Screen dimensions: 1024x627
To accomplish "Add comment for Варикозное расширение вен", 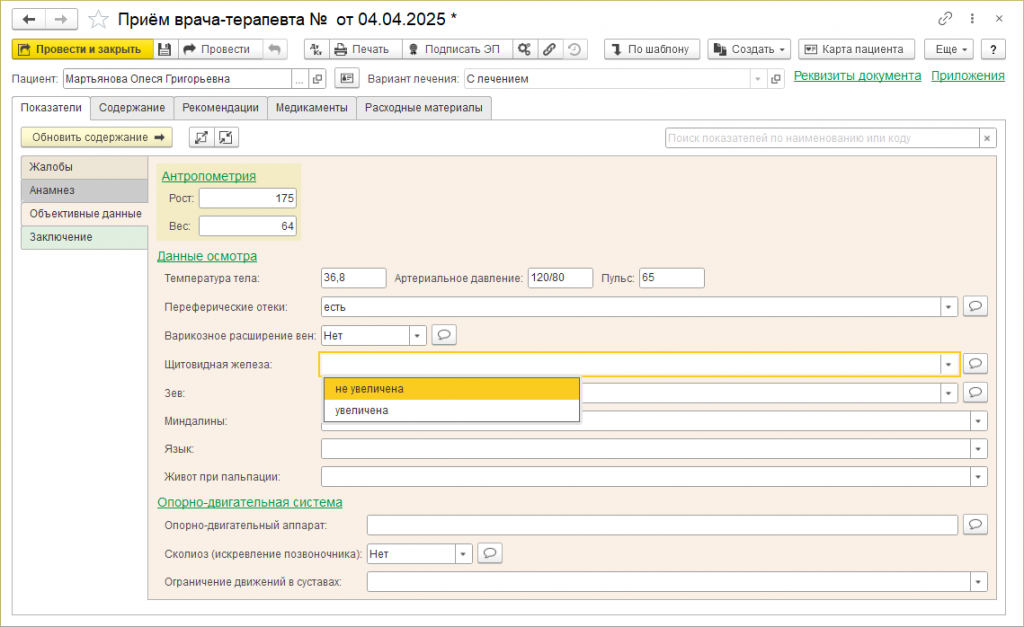I will pos(444,335).
